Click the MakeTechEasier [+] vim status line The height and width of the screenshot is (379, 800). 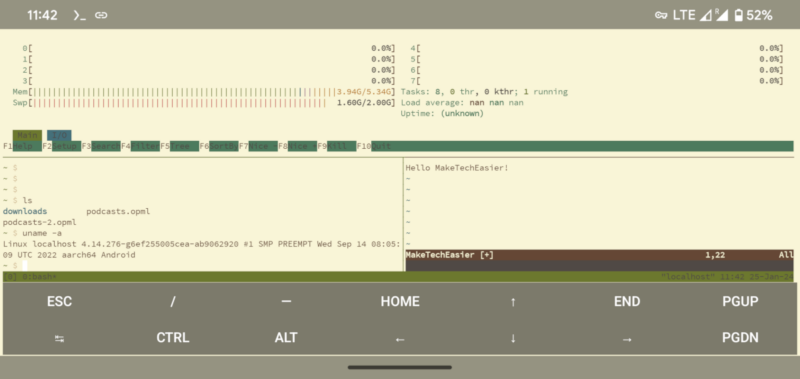click(599, 255)
